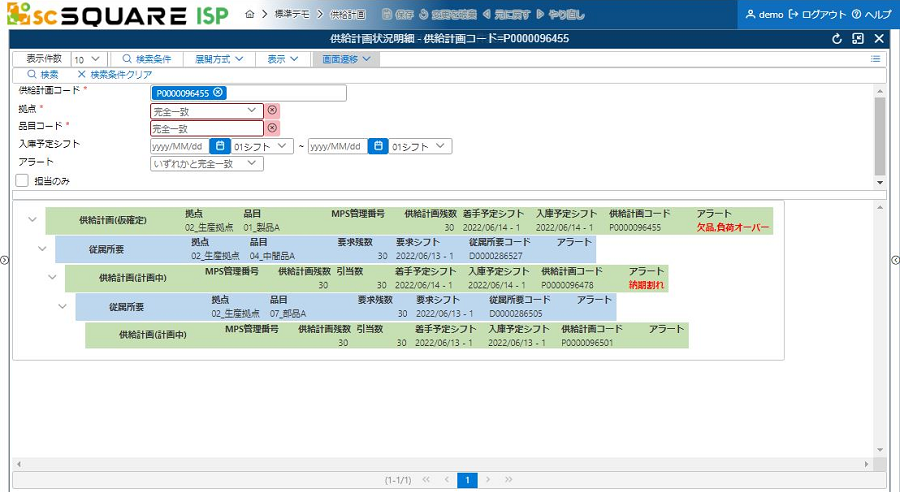The width and height of the screenshot is (900, 492).
Task: Go to the next page of results
Action: 488,479
